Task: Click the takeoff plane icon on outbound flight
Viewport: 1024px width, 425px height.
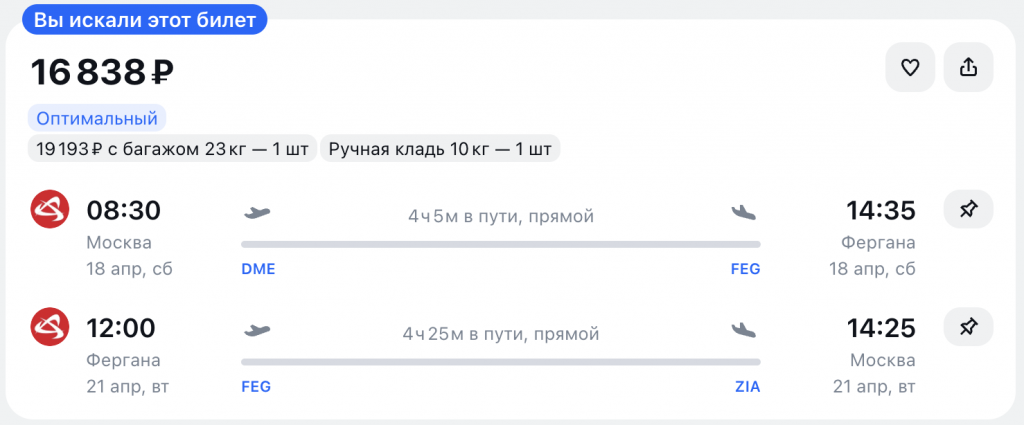Action: (x=258, y=213)
